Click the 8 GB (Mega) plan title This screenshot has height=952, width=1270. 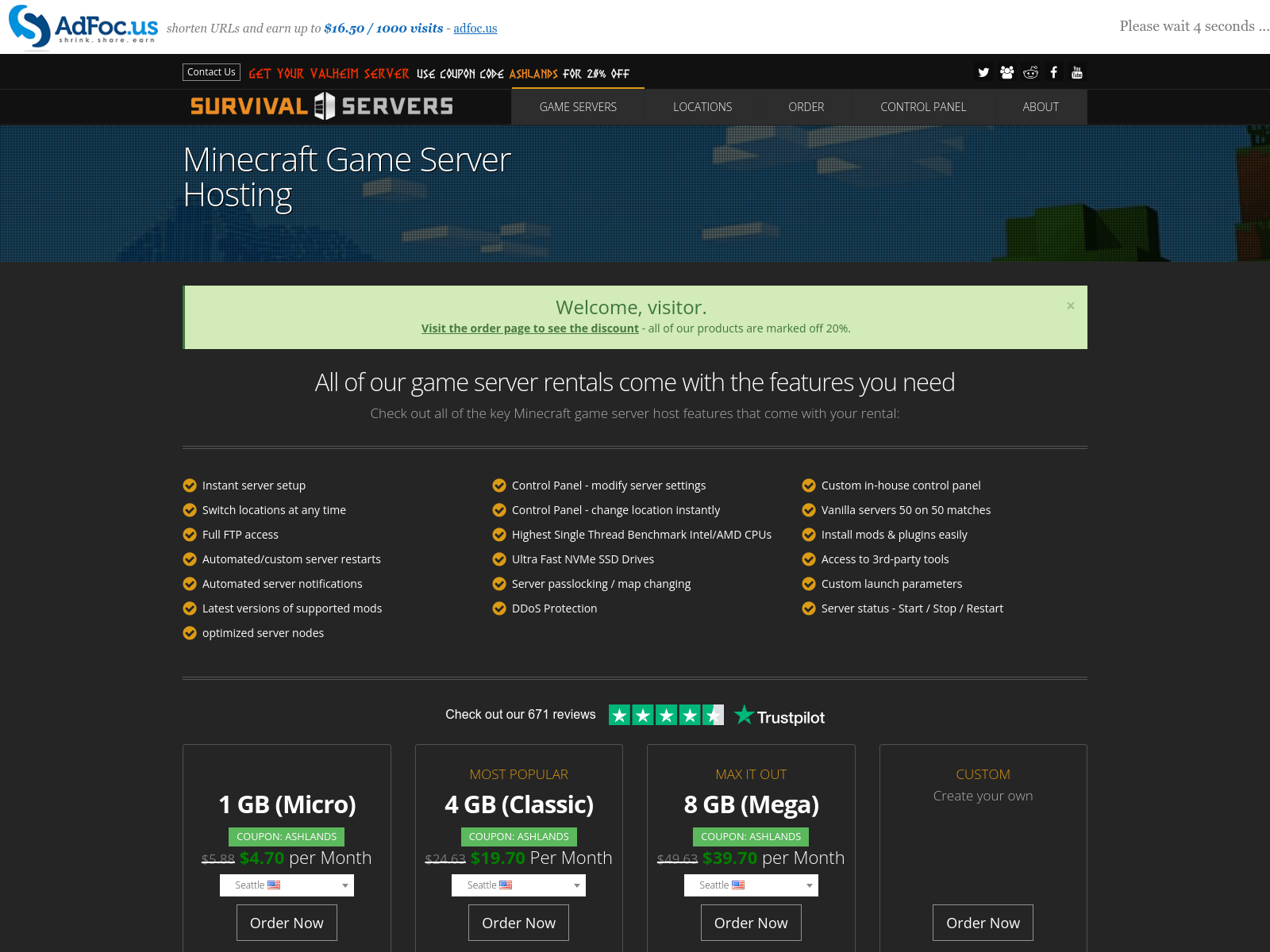tap(751, 804)
